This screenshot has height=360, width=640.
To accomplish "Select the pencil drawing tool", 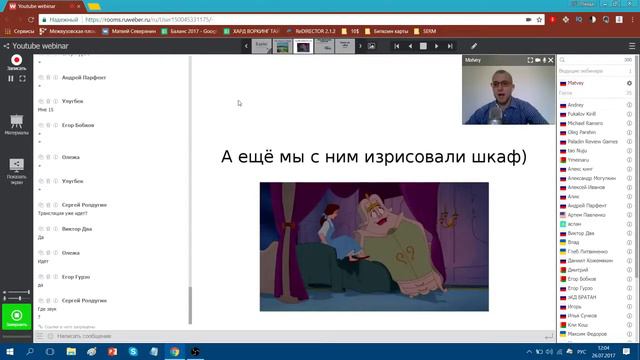I will pos(474,46).
